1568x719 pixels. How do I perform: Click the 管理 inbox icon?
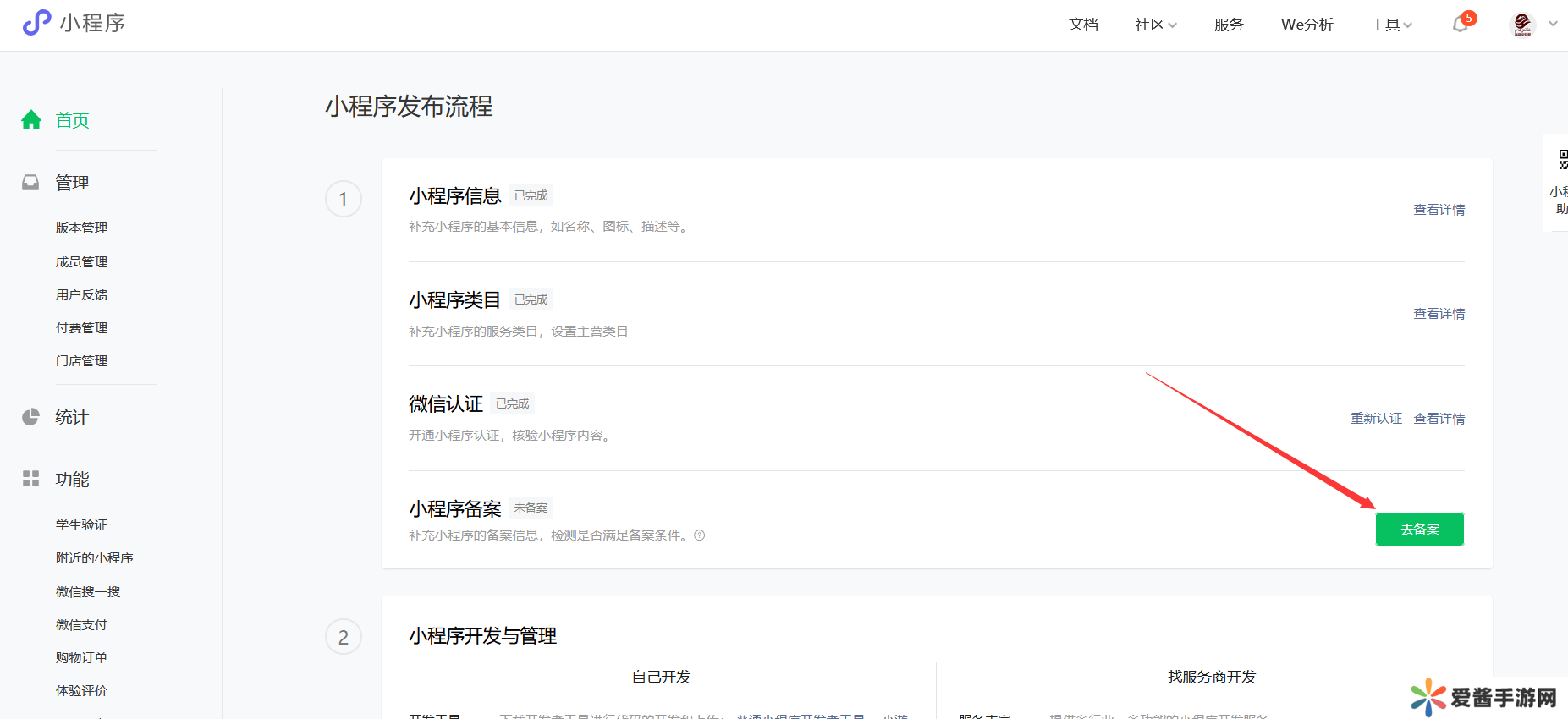[31, 183]
